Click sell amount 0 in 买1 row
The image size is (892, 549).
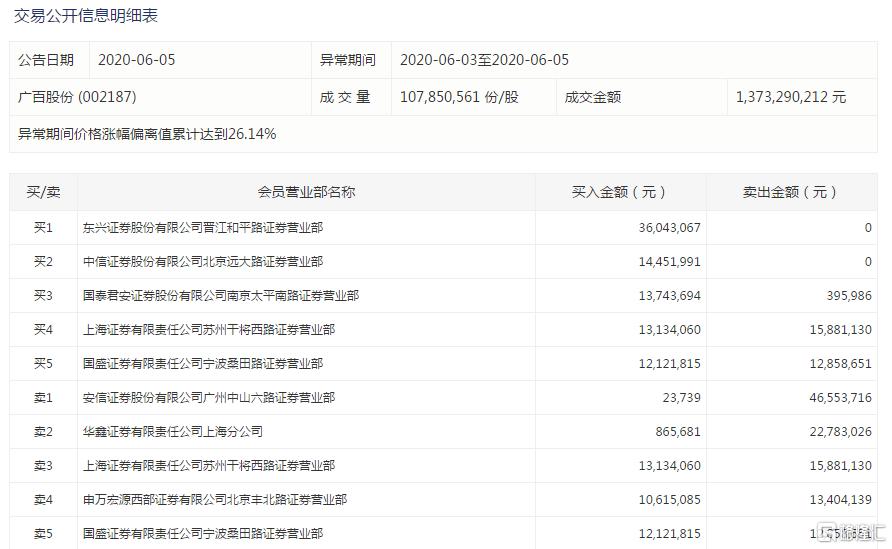pyautogui.click(x=868, y=228)
